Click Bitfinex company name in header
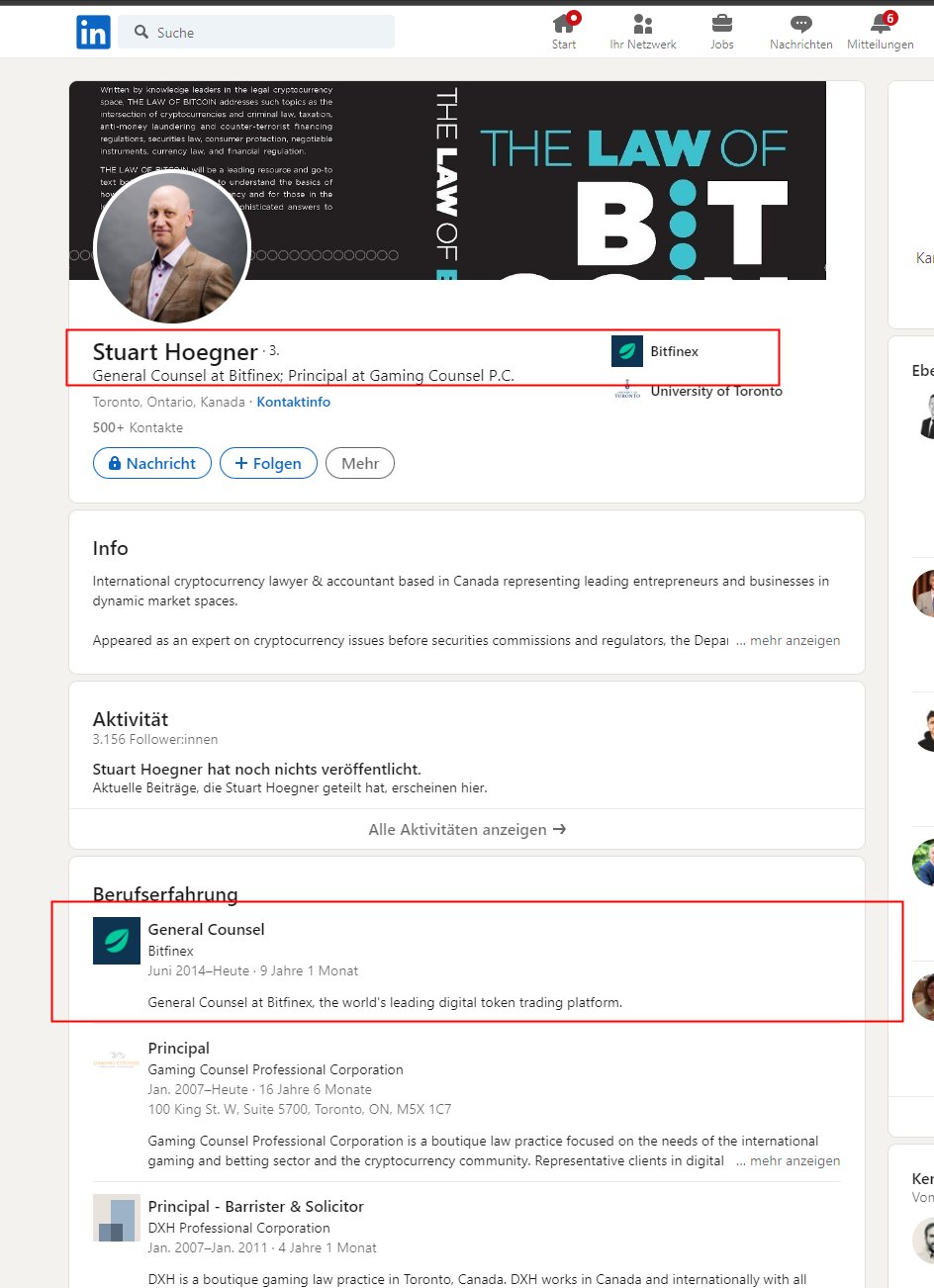934x1288 pixels. point(675,351)
